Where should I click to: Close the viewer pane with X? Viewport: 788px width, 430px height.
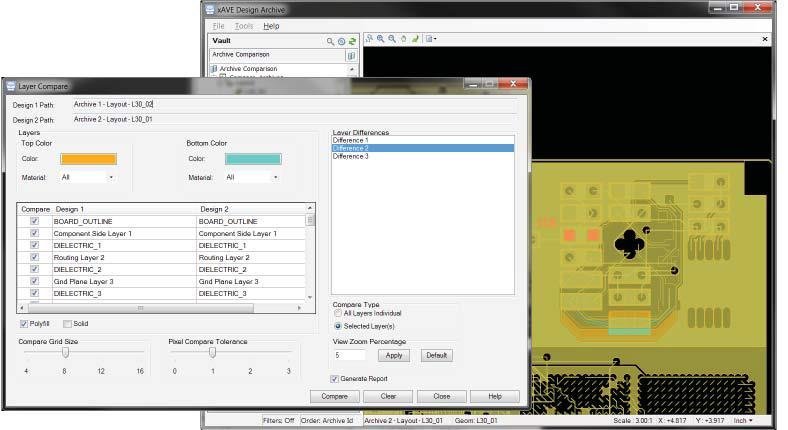pos(765,39)
